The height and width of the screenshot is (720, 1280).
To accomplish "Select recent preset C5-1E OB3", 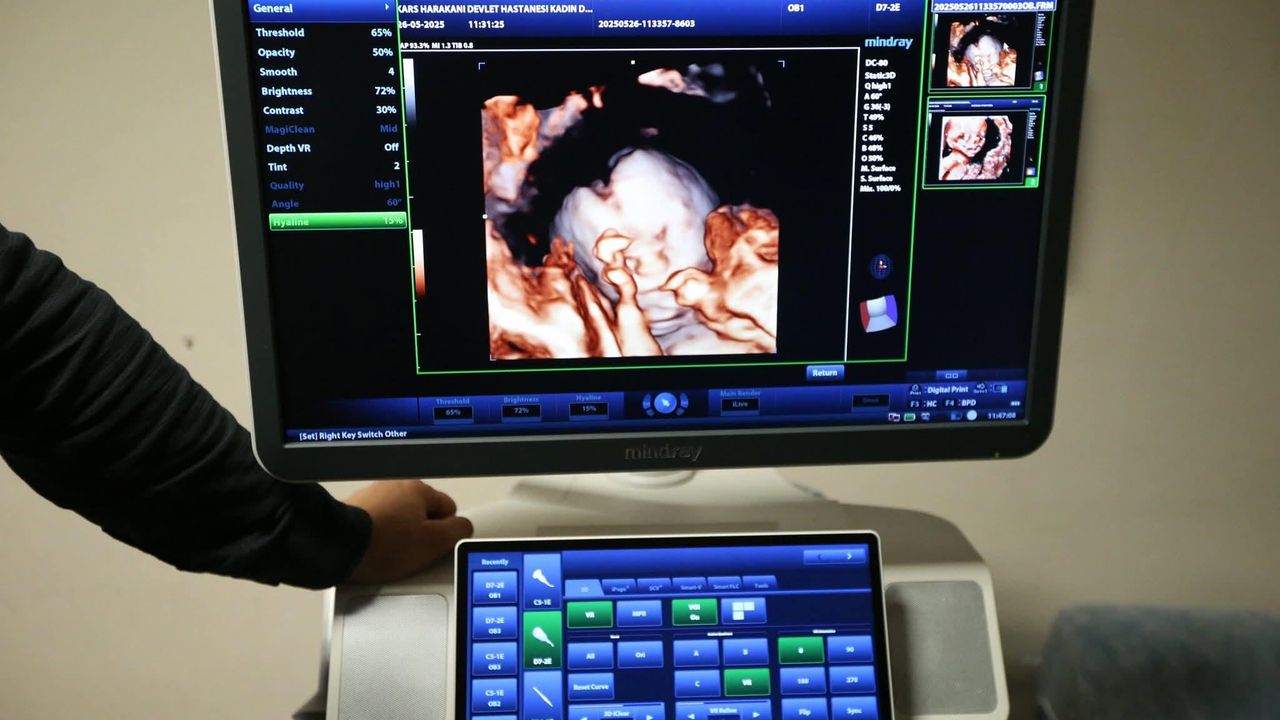I will pyautogui.click(x=495, y=659).
